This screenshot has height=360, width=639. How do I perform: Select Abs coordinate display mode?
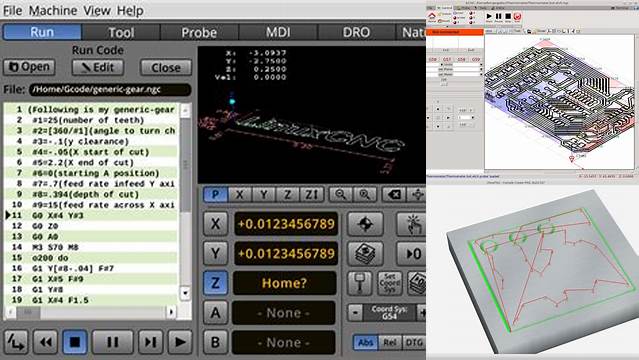click(x=365, y=342)
